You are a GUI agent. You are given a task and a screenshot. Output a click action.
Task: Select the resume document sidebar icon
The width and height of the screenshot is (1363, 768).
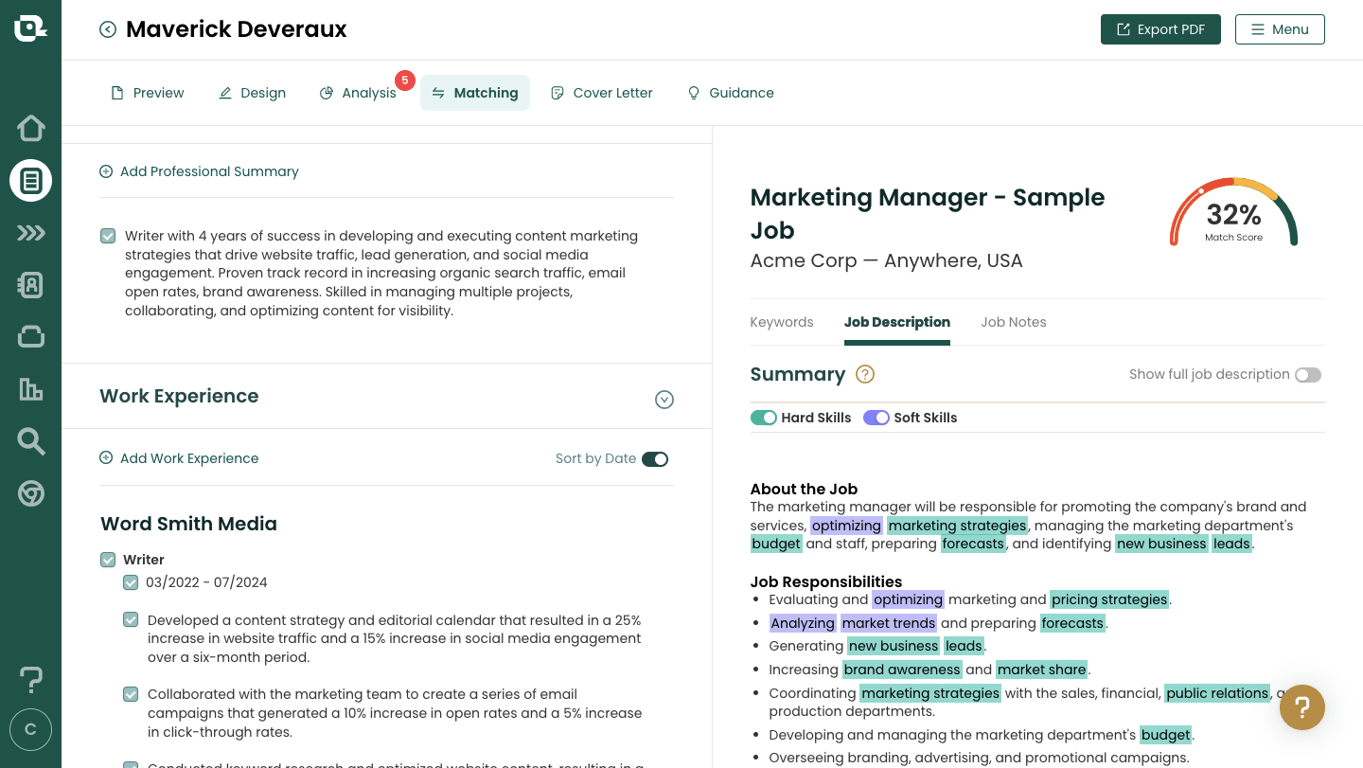click(31, 181)
